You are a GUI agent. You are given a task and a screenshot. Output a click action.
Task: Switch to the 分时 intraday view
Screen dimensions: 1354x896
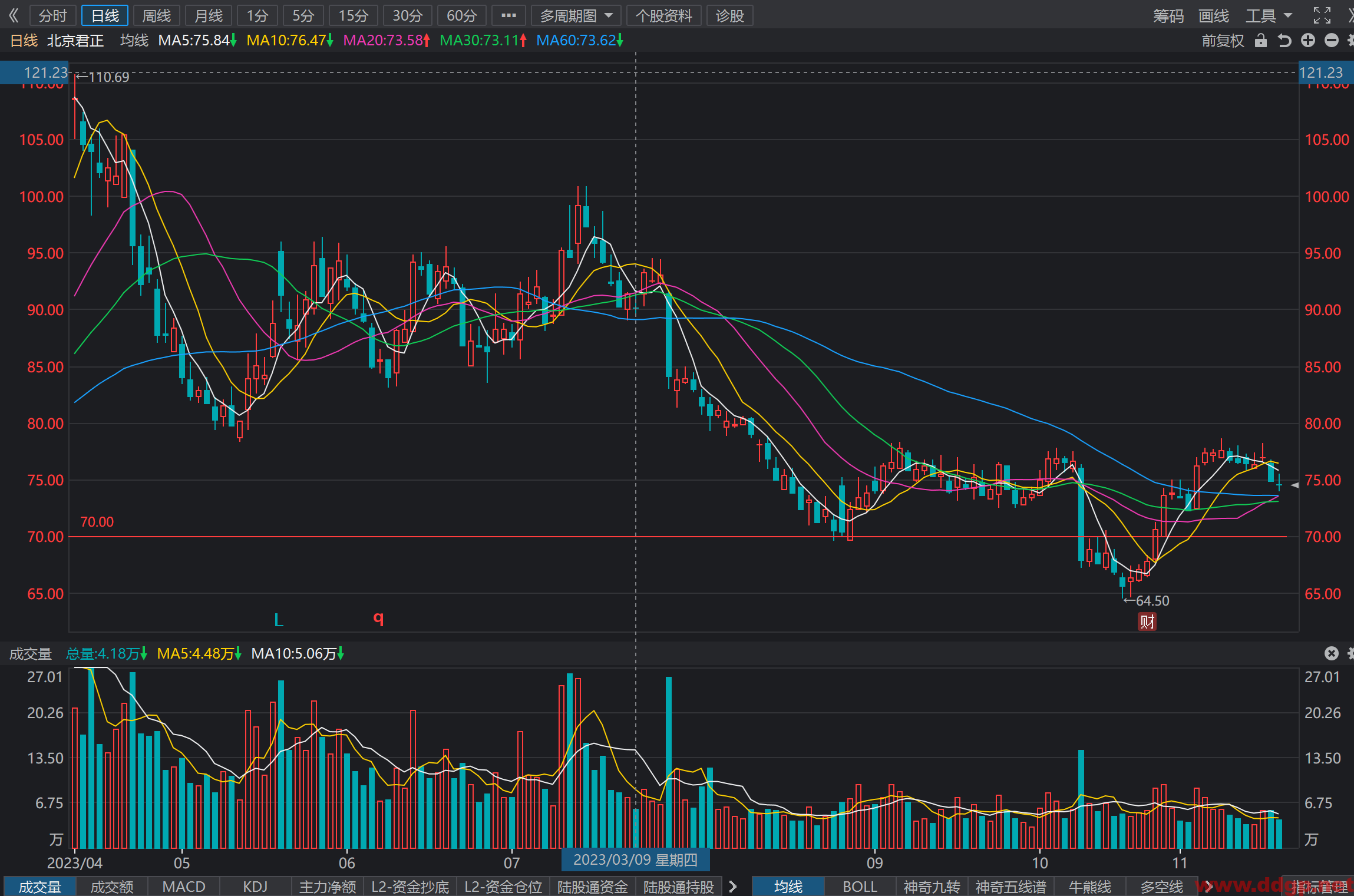pos(52,16)
